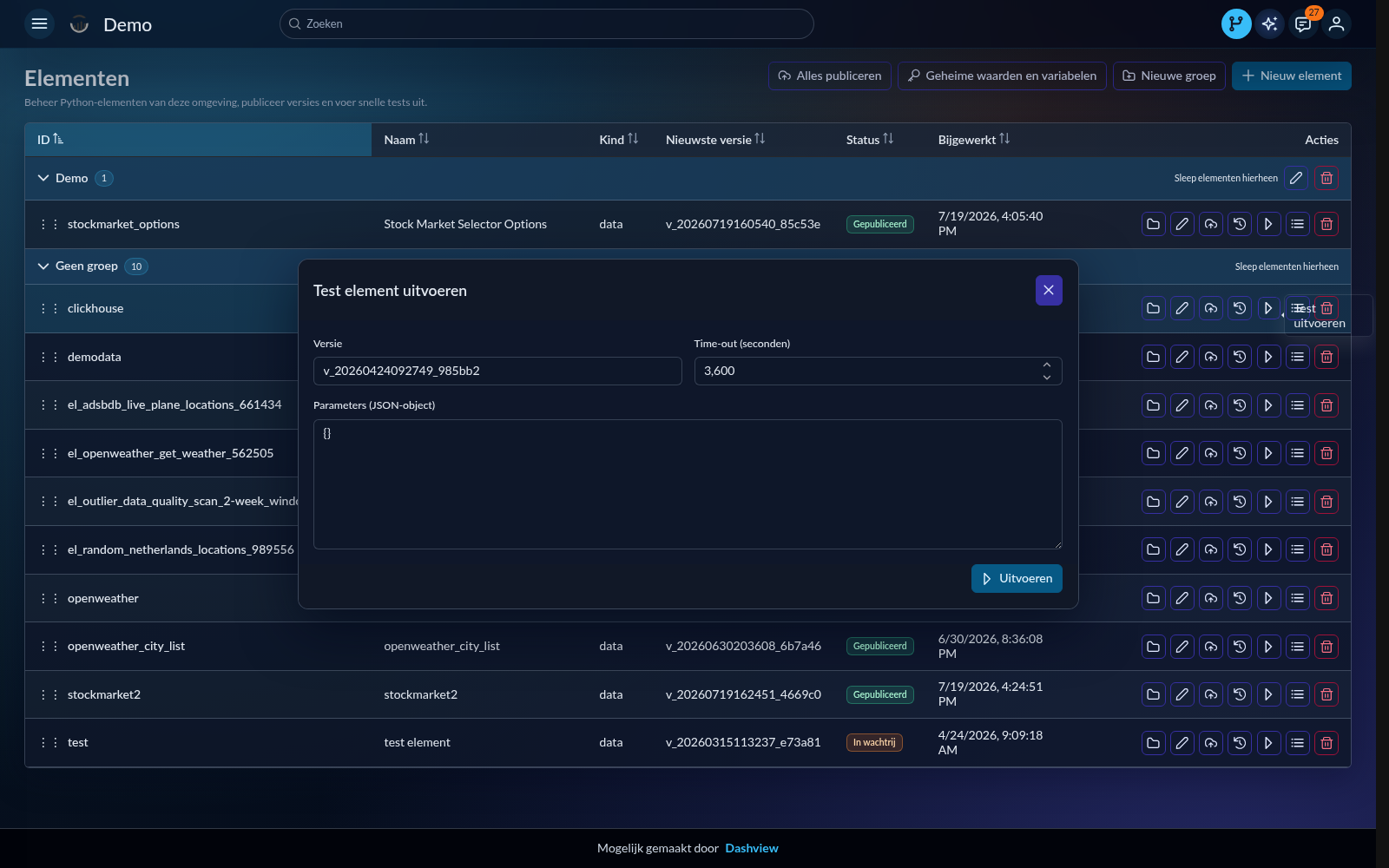Click play icon in demodata row
Image resolution: width=1389 pixels, height=868 pixels.
click(x=1268, y=357)
